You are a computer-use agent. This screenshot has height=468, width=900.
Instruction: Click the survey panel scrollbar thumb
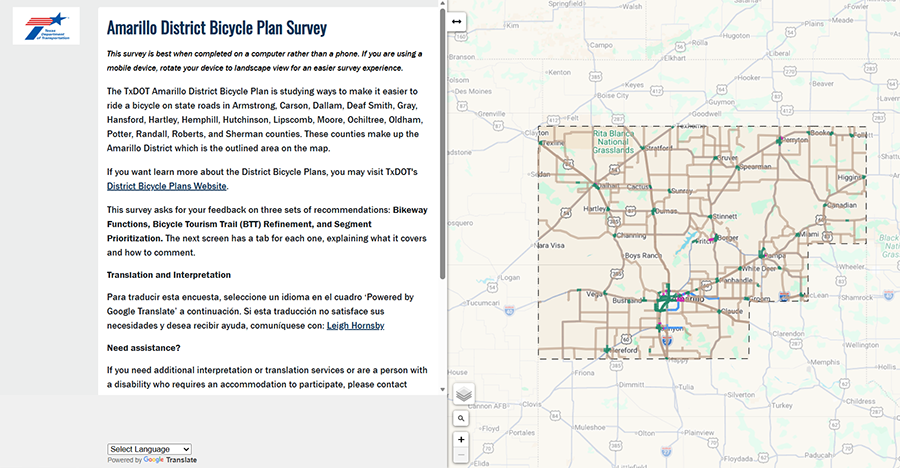click(x=443, y=144)
